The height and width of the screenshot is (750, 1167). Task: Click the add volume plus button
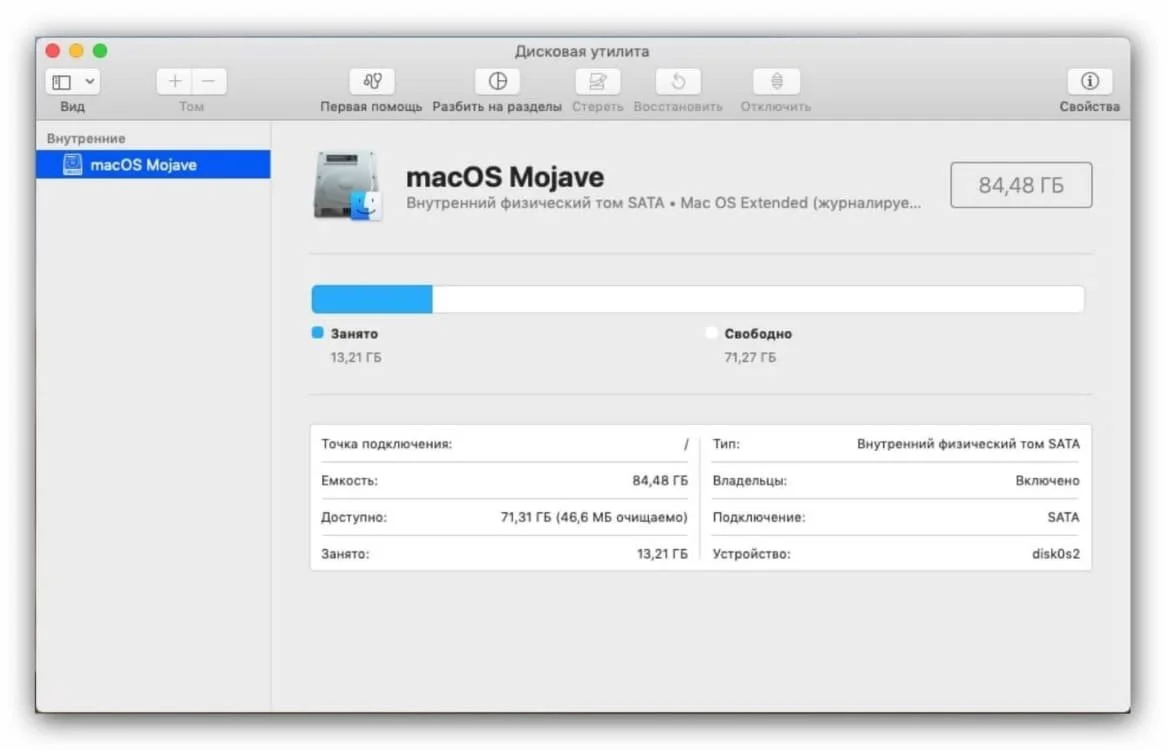click(174, 81)
